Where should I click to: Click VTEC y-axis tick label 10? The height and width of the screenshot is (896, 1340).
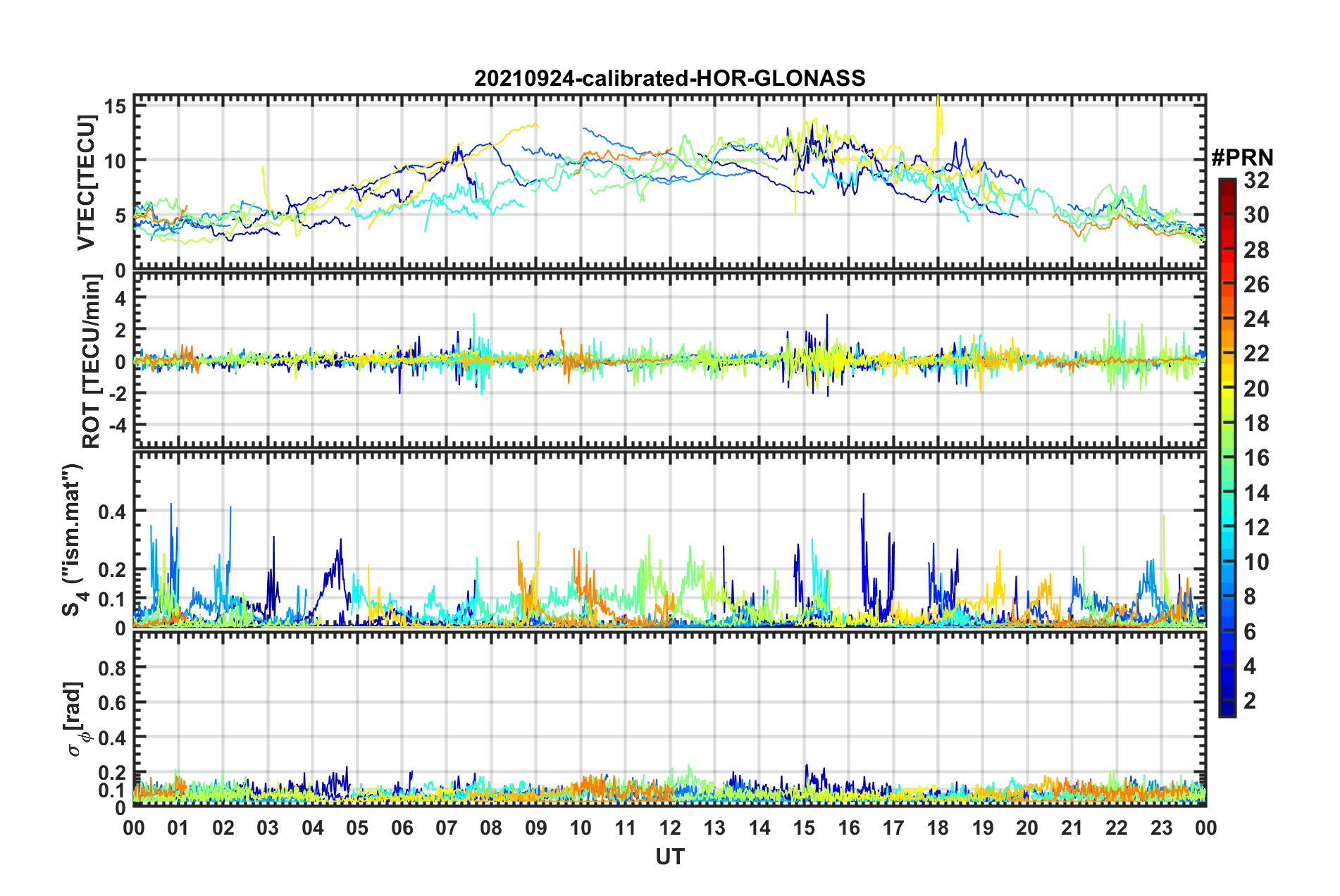tap(115, 161)
